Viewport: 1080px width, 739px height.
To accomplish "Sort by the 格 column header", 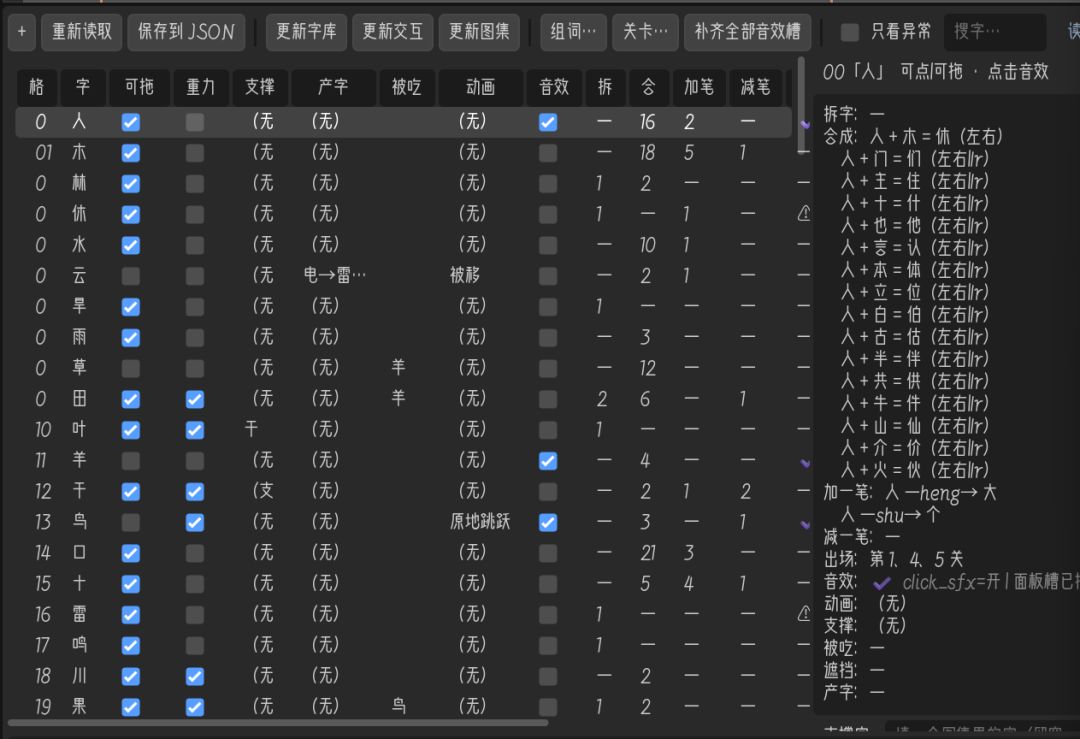I will (x=37, y=87).
